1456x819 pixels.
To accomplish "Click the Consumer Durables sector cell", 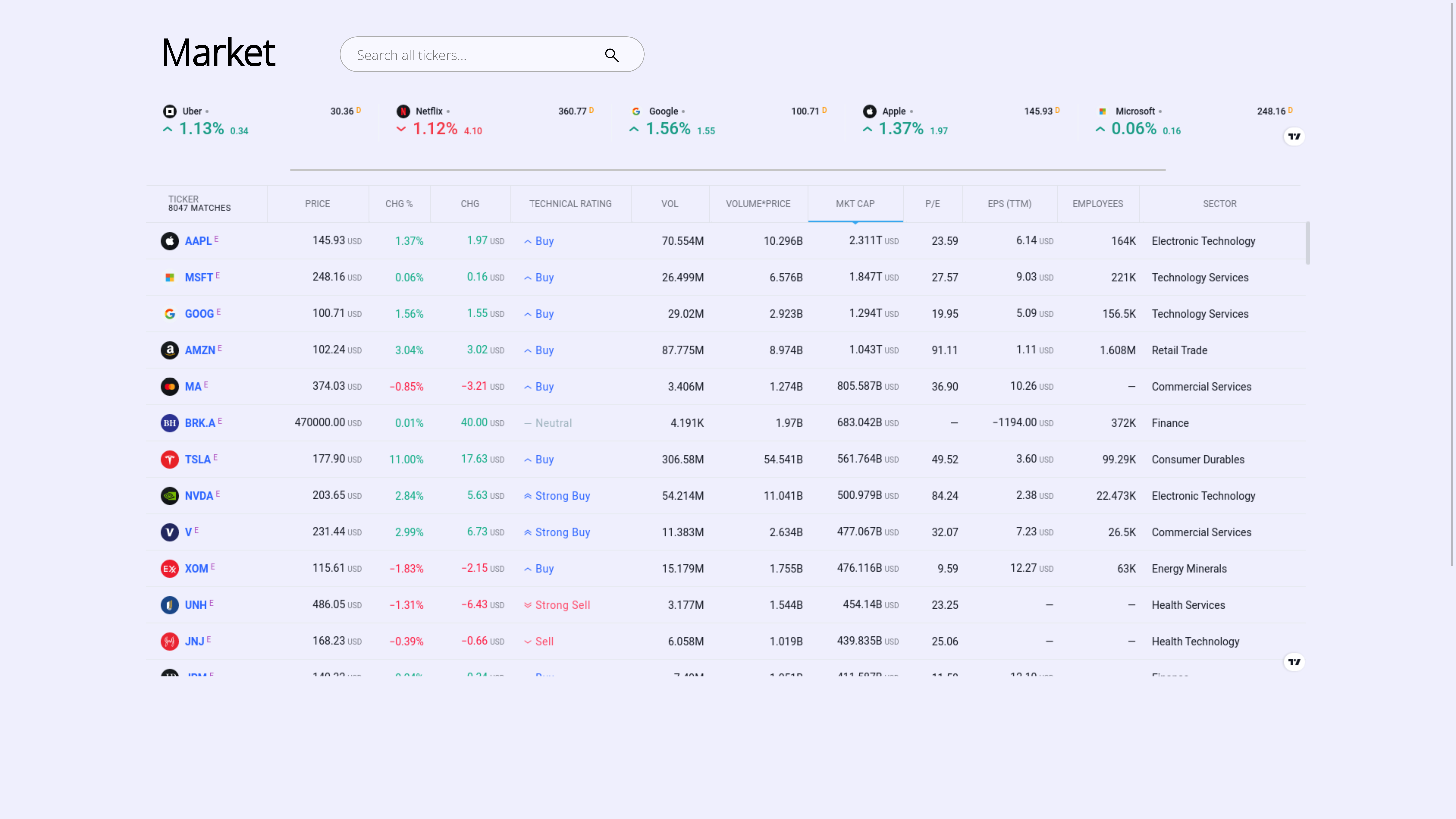I will 1198,460.
